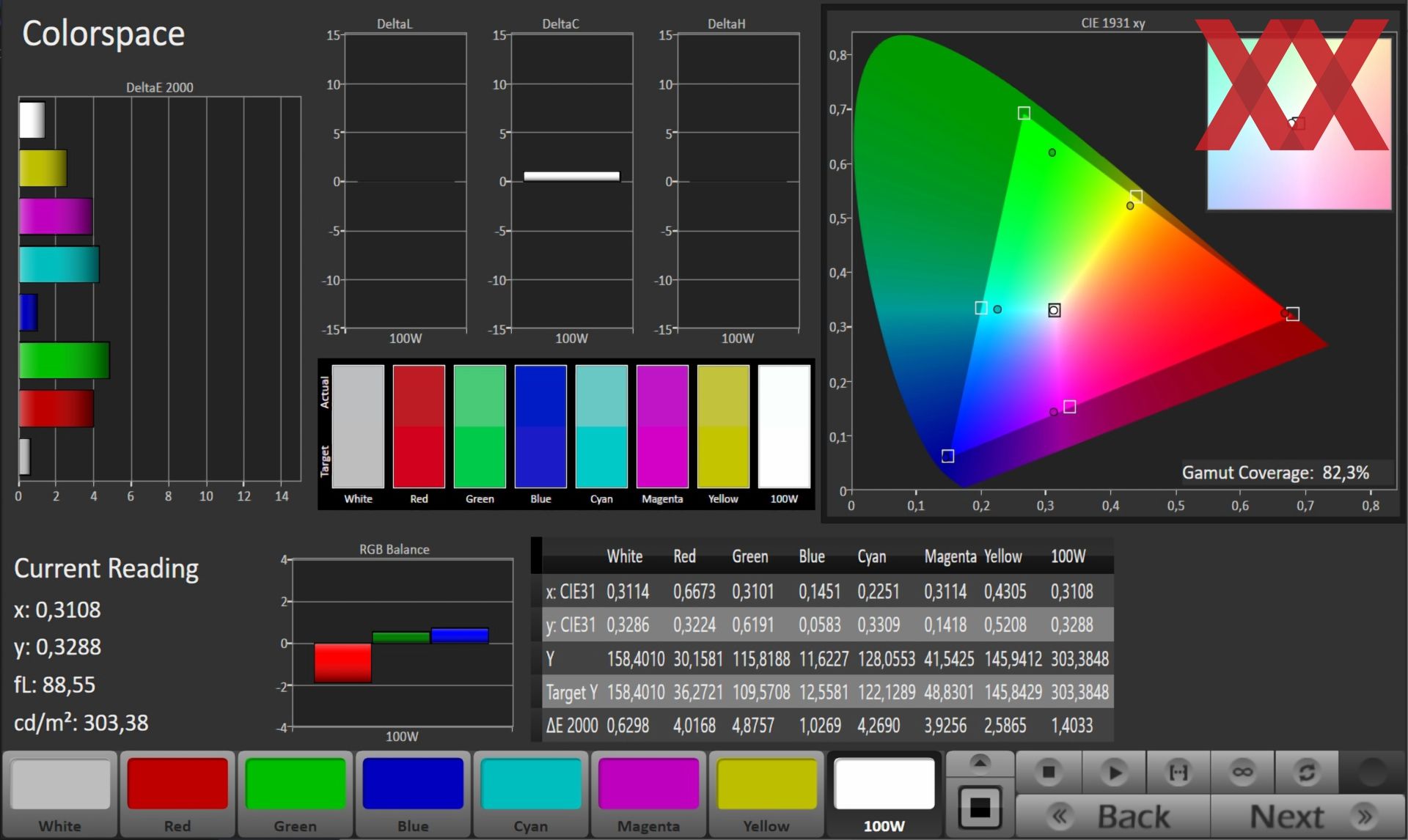The height and width of the screenshot is (840, 1408).
Task: Select the Red color patch button
Action: click(177, 795)
